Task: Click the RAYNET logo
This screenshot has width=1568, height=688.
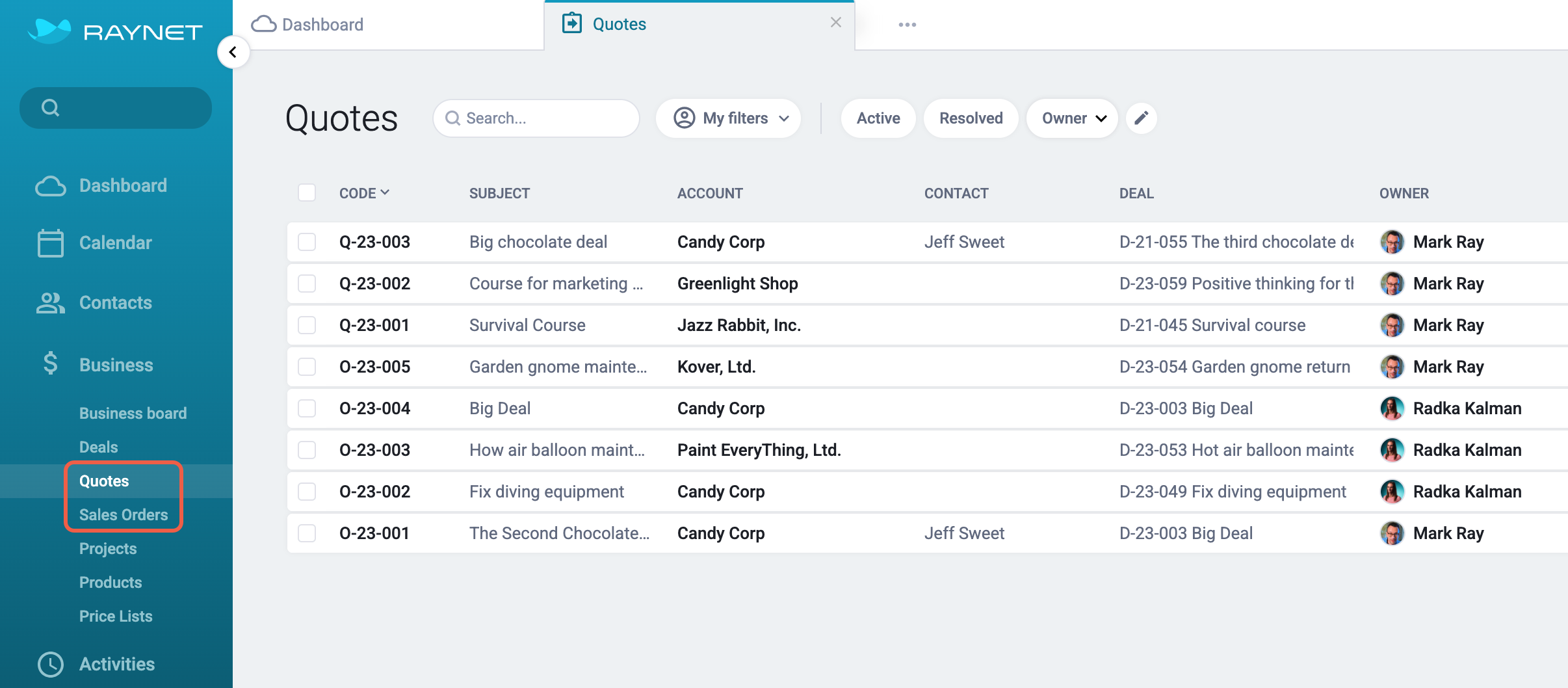Action: 116,31
